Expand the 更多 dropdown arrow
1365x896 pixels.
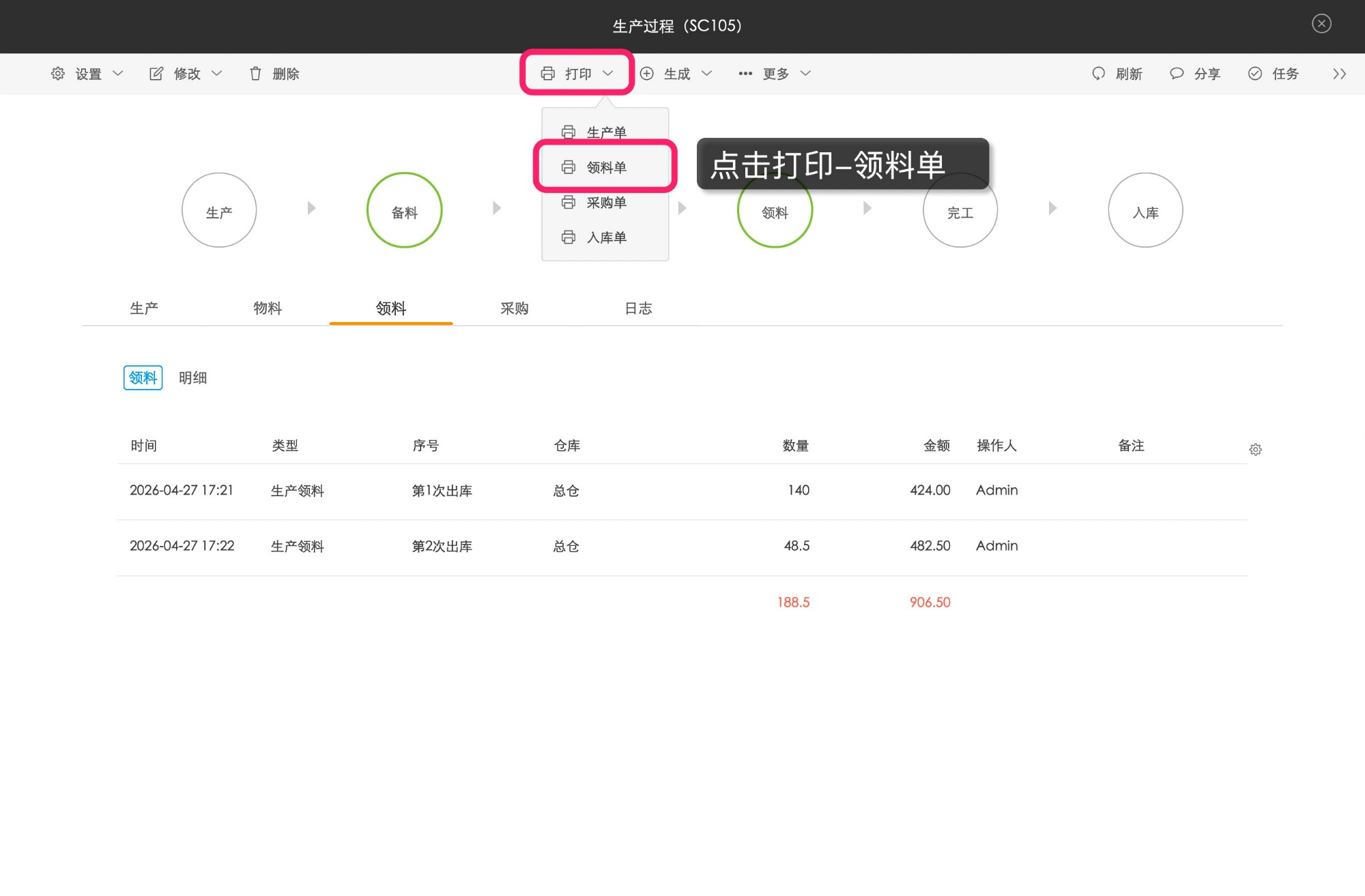[x=805, y=73]
